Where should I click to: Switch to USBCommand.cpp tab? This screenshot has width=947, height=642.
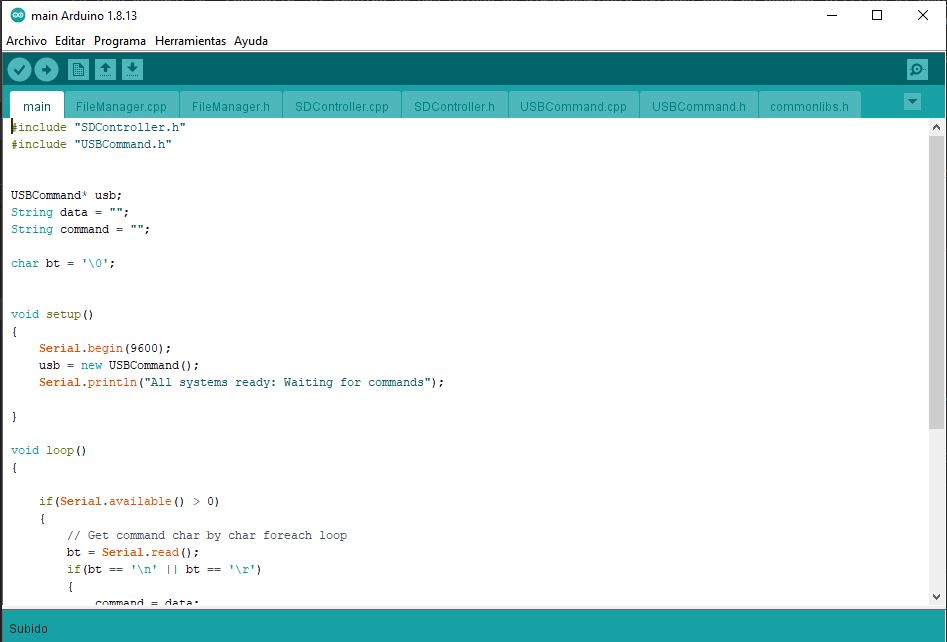coord(573,106)
